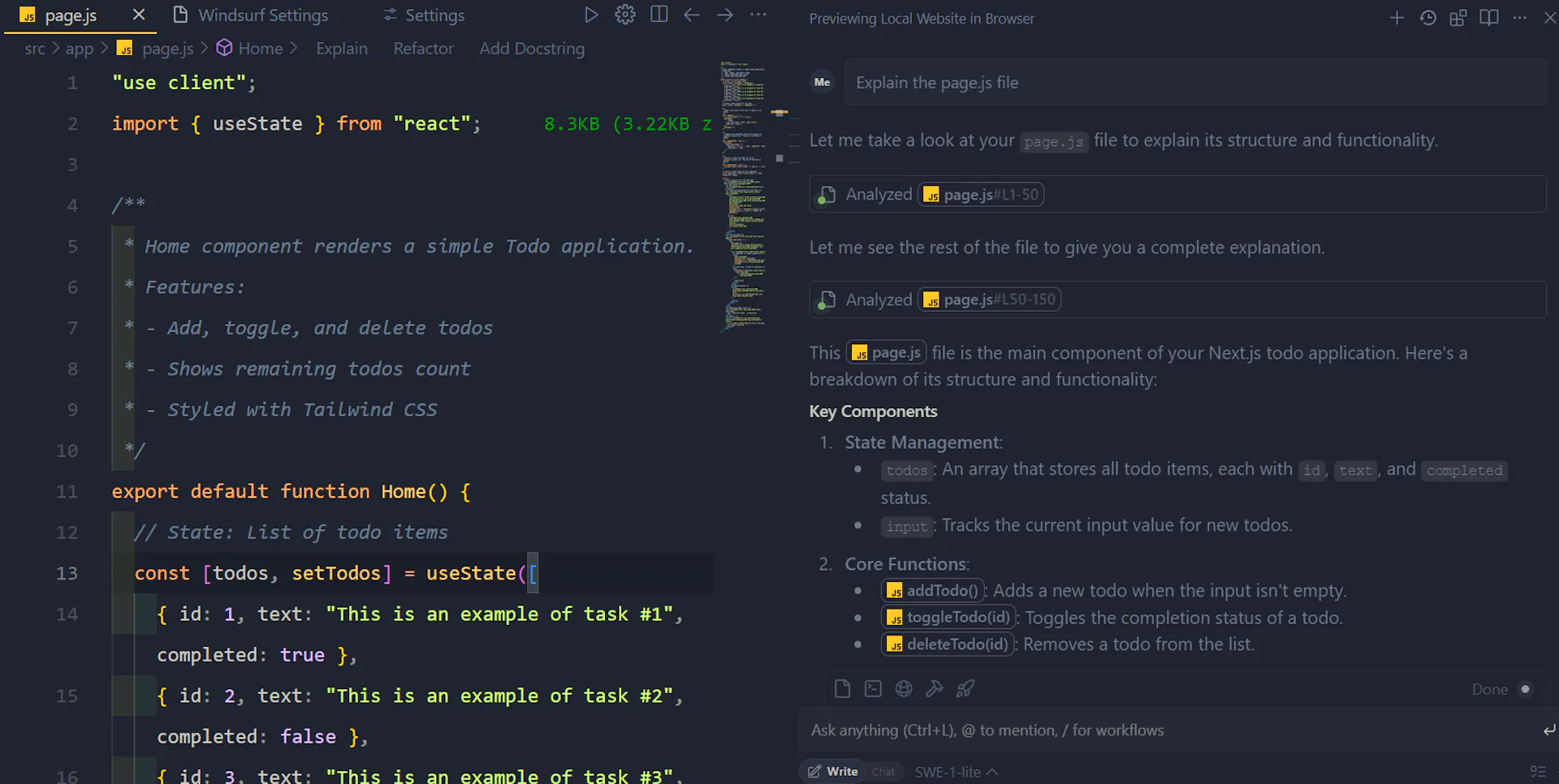Click the Refactor code action
This screenshot has height=784, width=1559.
click(x=423, y=49)
